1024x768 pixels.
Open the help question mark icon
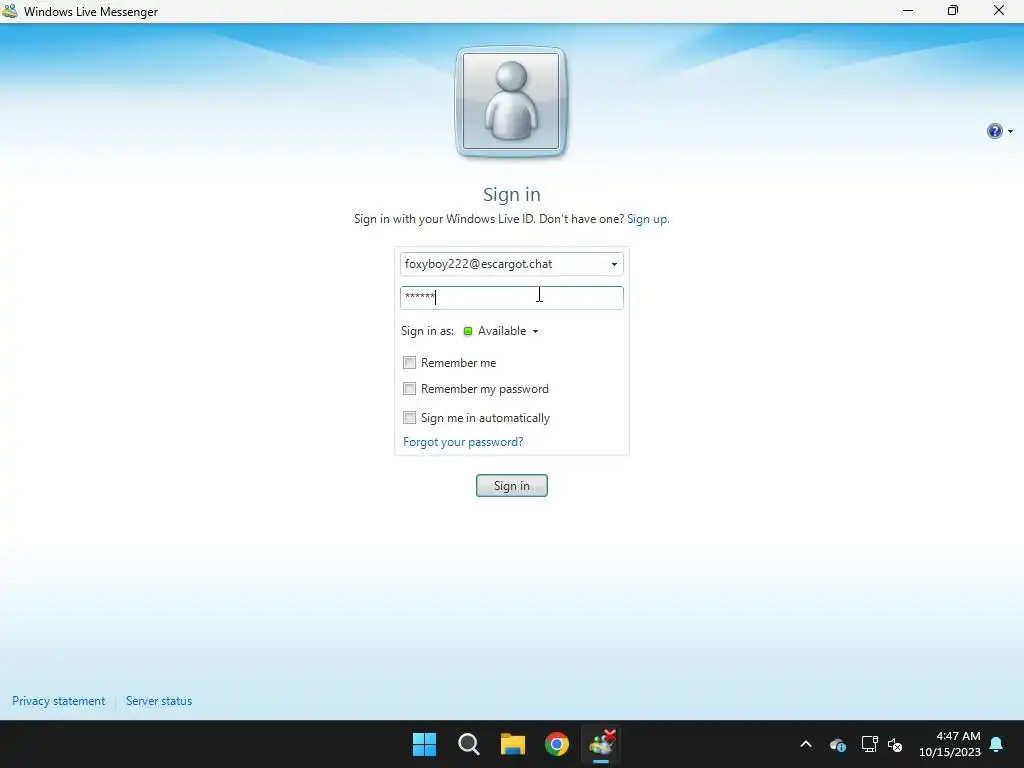pyautogui.click(x=994, y=131)
